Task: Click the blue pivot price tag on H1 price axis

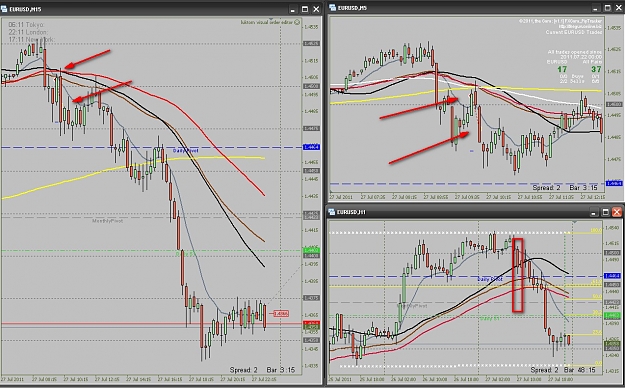Action: click(x=612, y=276)
